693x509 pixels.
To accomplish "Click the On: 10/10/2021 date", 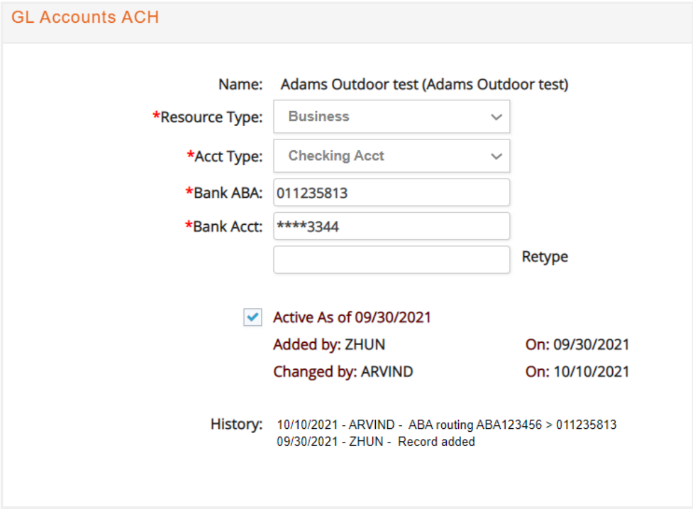I will click(577, 372).
